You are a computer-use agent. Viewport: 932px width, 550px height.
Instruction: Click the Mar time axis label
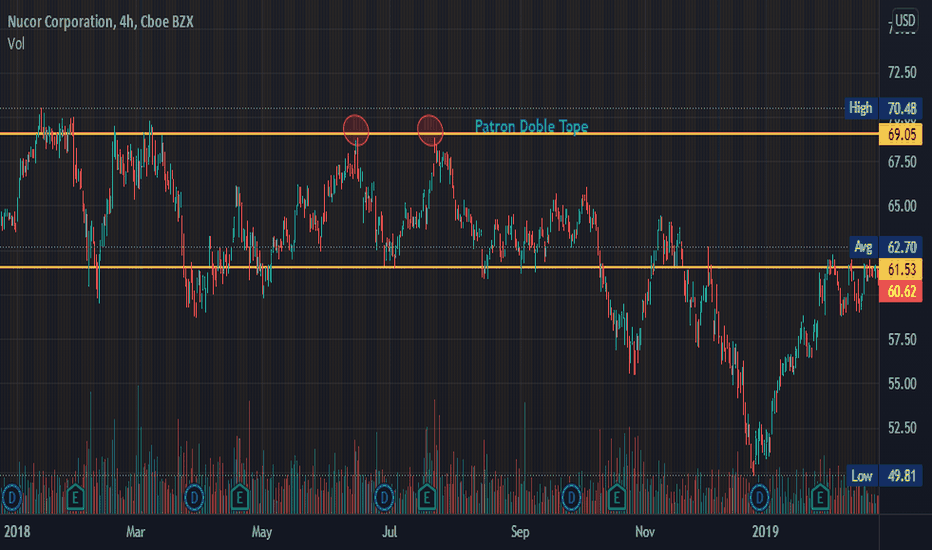136,531
